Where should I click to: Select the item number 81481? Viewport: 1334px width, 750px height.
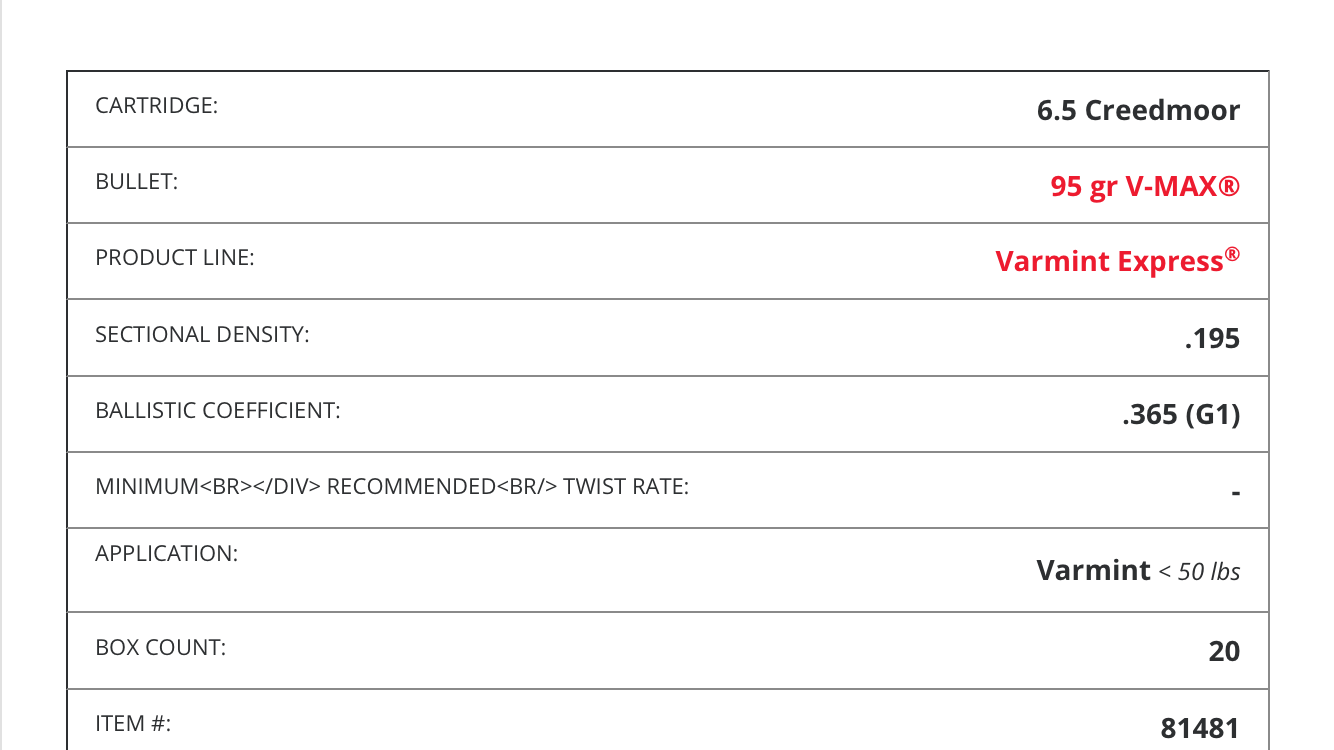tap(1201, 728)
